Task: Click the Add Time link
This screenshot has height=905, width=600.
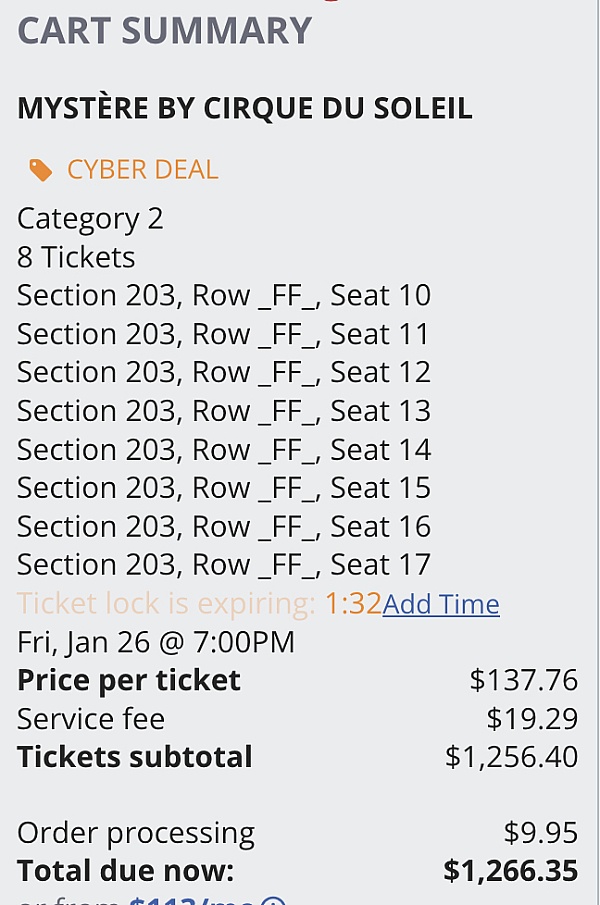Action: [441, 604]
